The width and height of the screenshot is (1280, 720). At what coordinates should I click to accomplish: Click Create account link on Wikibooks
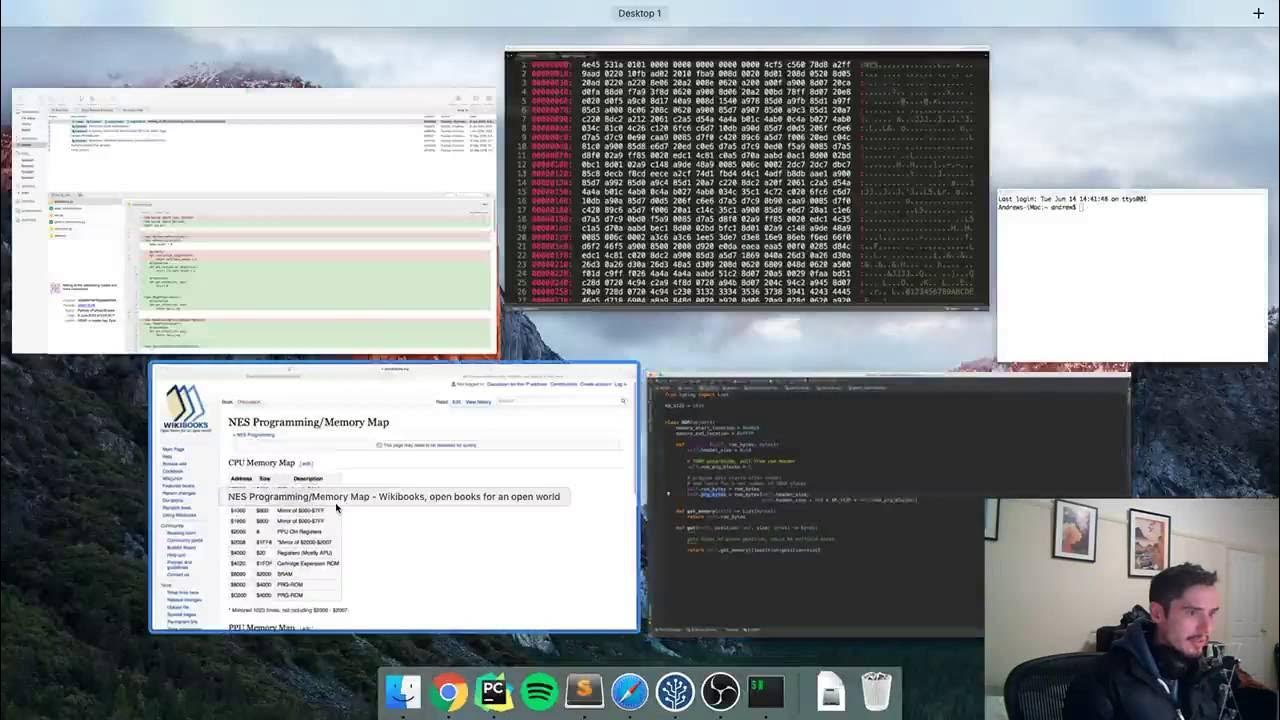(596, 384)
